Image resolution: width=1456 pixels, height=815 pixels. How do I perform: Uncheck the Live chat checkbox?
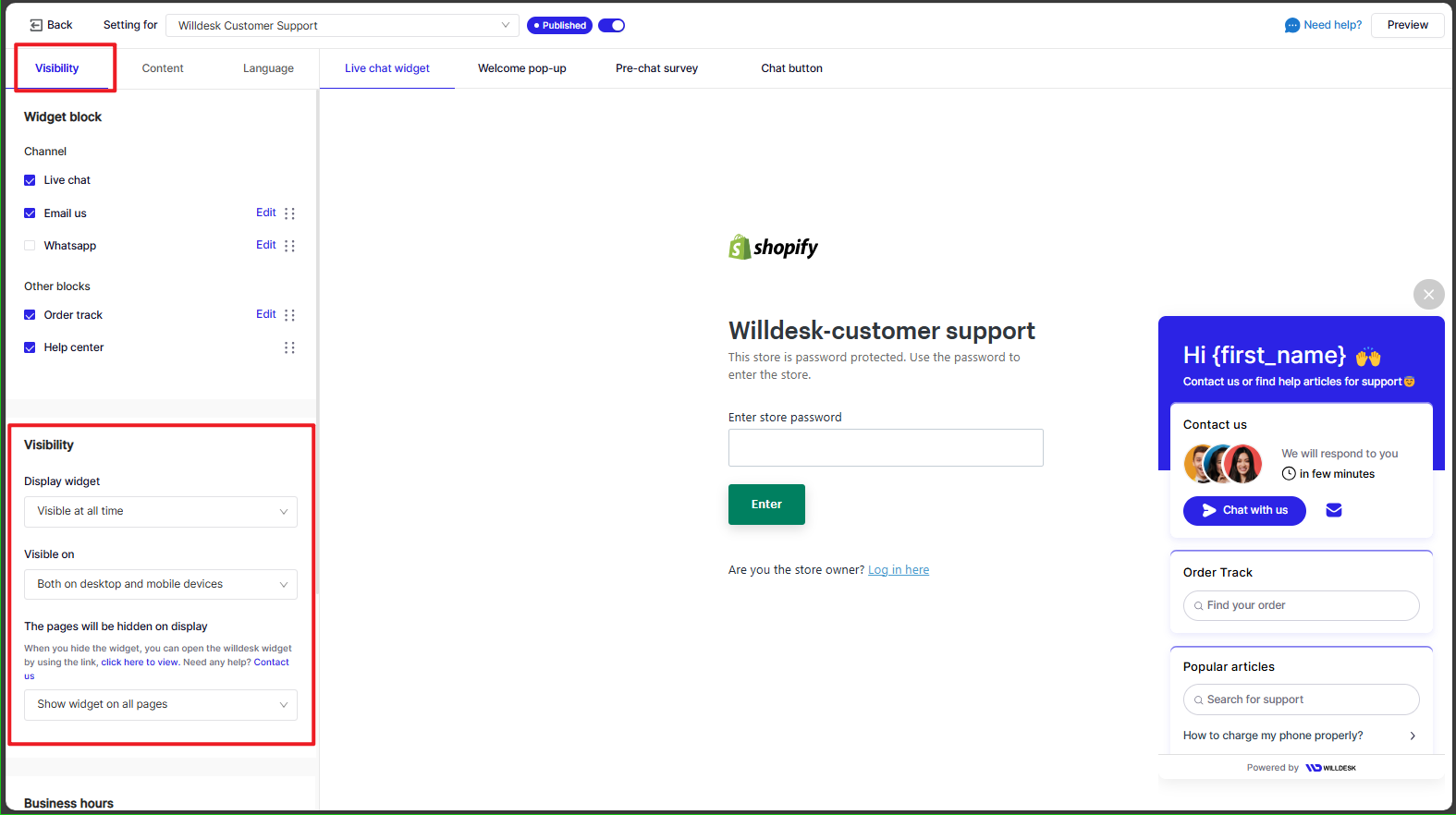(30, 180)
